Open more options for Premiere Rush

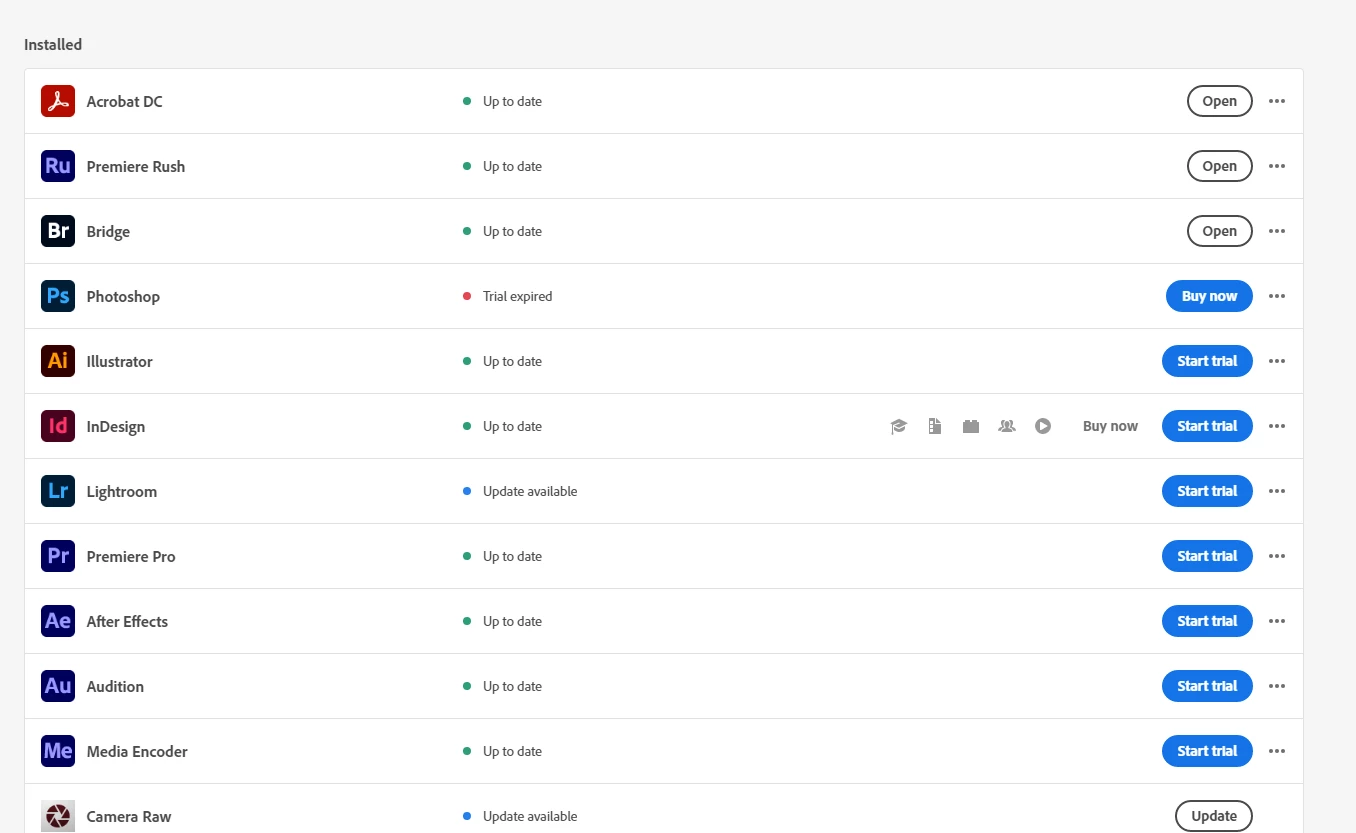pyautogui.click(x=1277, y=166)
